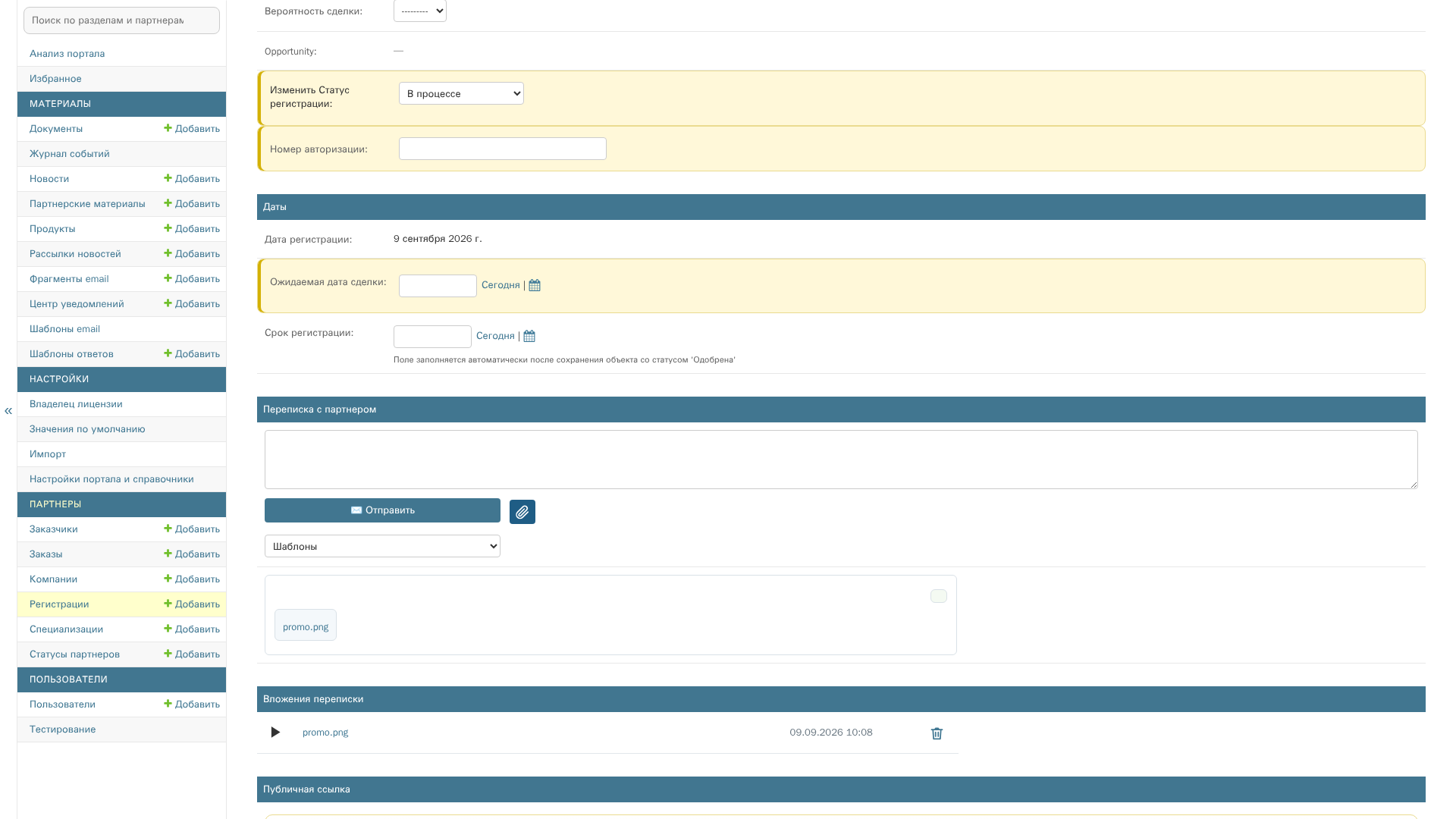Open the Изменить Статус регистрации dropdown
1456x819 pixels.
pyautogui.click(x=461, y=93)
